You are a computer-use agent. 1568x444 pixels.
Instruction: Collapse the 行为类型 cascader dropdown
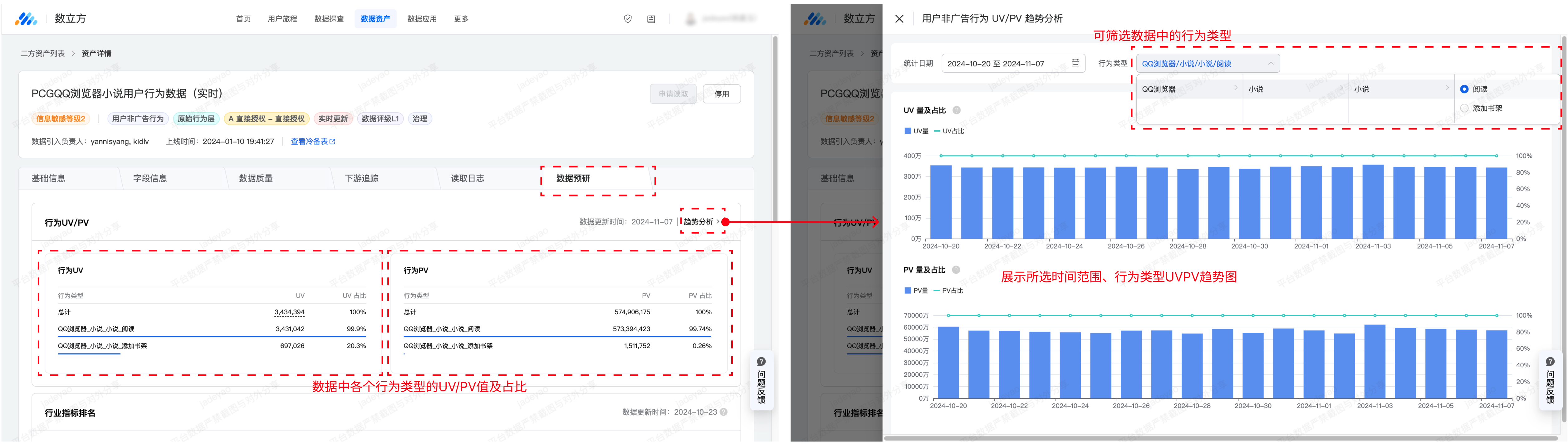[x=1270, y=63]
